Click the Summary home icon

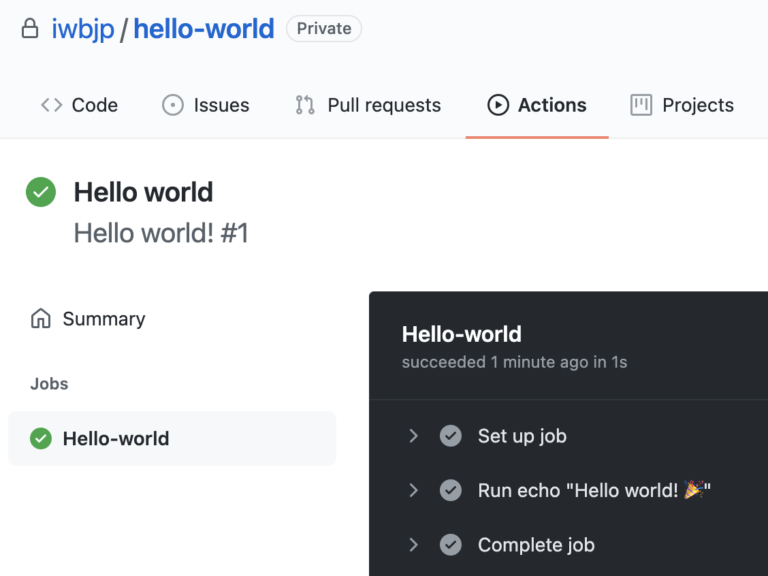point(41,318)
